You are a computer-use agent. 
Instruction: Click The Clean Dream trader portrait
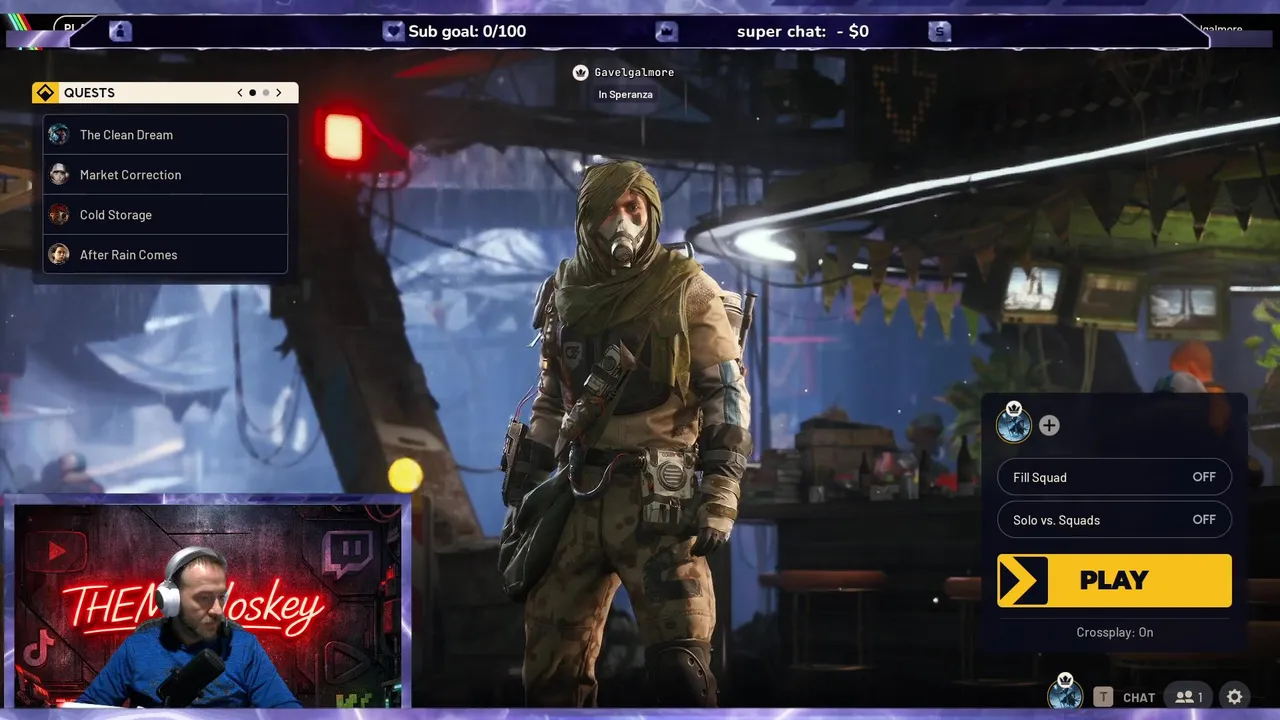pyautogui.click(x=59, y=135)
